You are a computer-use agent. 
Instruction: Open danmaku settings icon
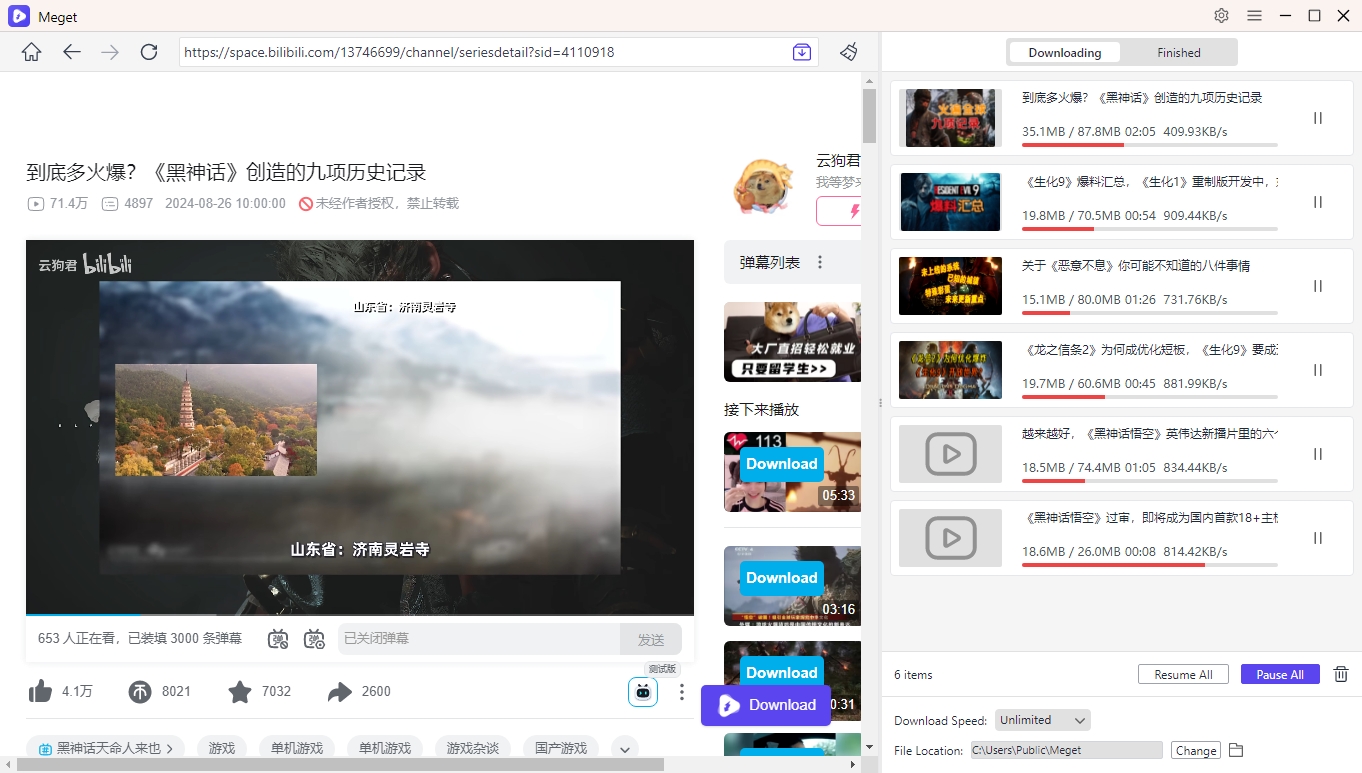pos(315,638)
